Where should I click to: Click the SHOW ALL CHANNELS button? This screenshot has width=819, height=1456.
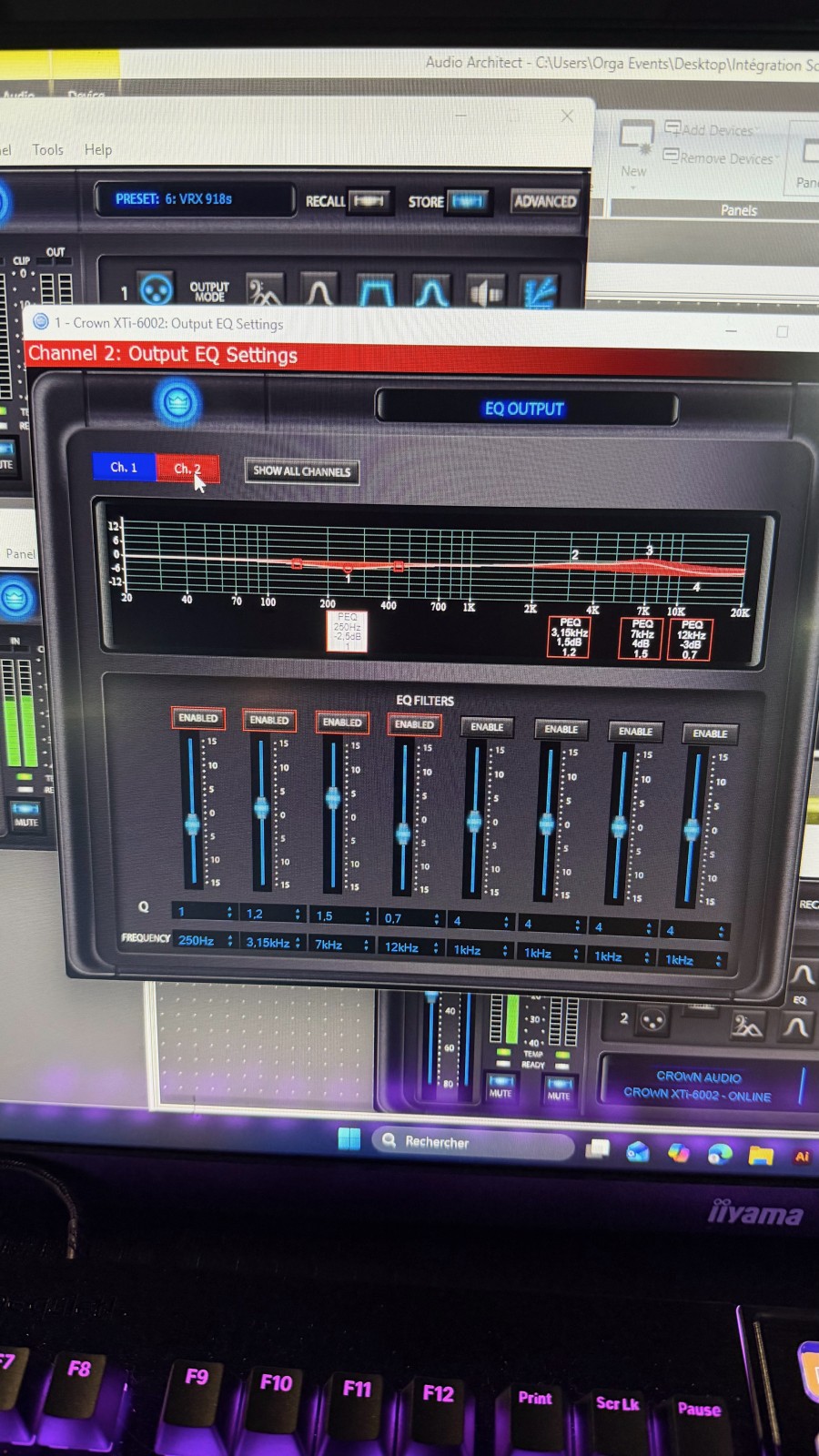click(x=301, y=471)
